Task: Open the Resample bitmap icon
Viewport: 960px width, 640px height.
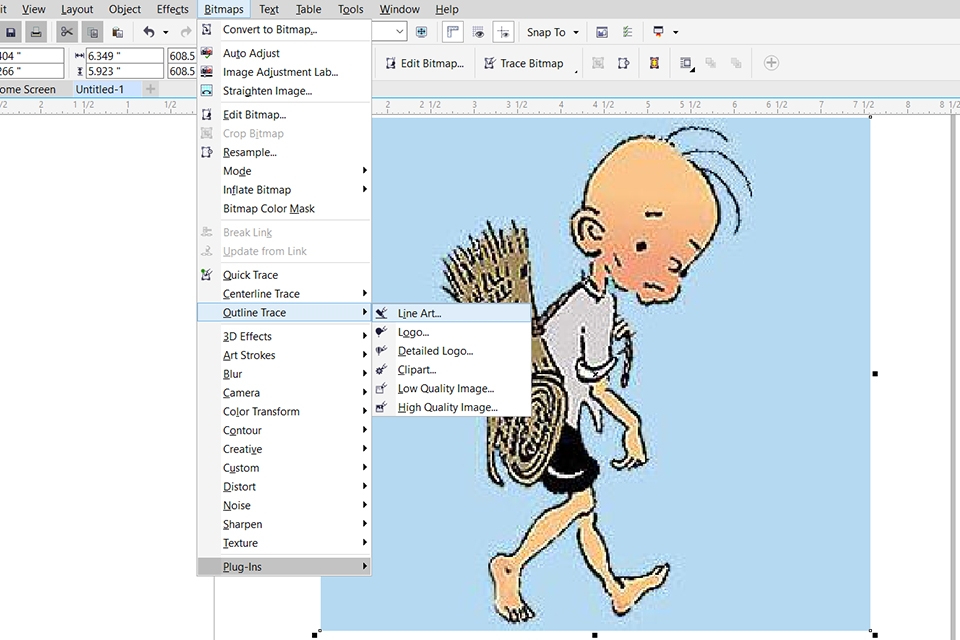Action: tap(207, 152)
